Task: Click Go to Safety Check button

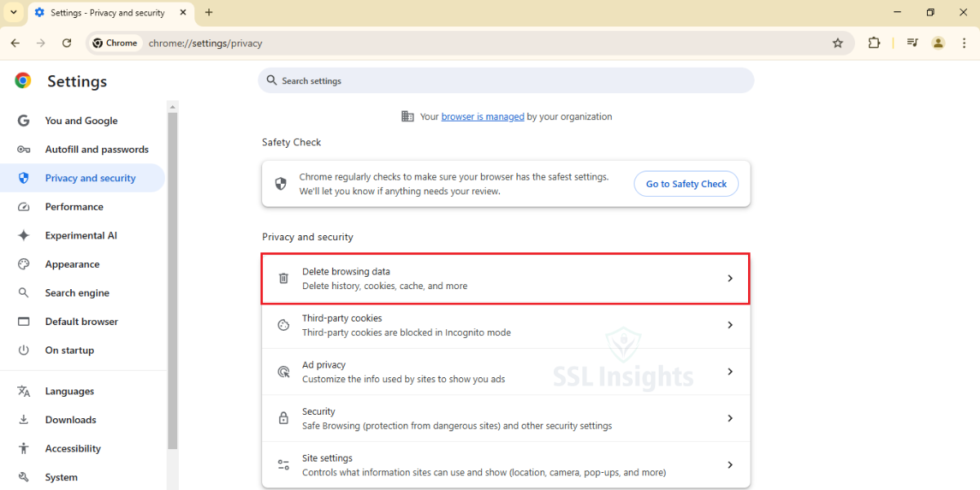Action: [686, 184]
